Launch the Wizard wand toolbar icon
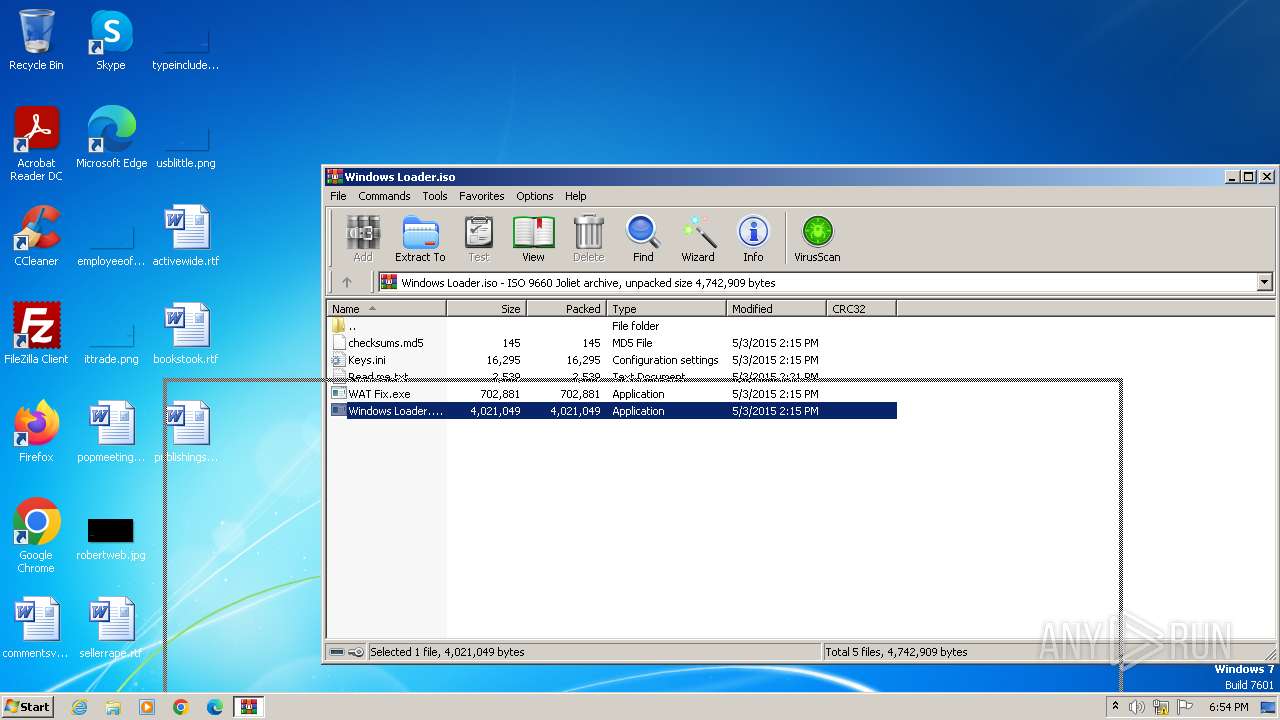Viewport: 1280px width, 720px height. click(698, 239)
